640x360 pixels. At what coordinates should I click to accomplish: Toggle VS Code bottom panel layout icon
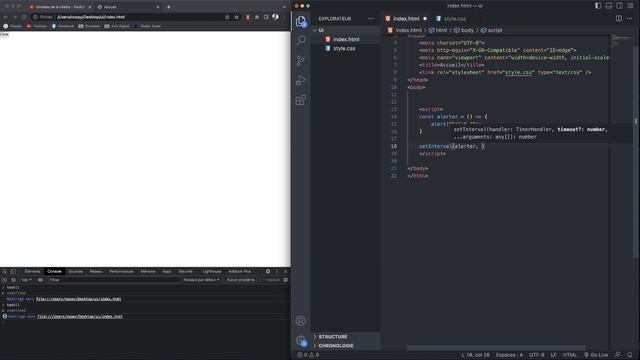[x=609, y=6]
